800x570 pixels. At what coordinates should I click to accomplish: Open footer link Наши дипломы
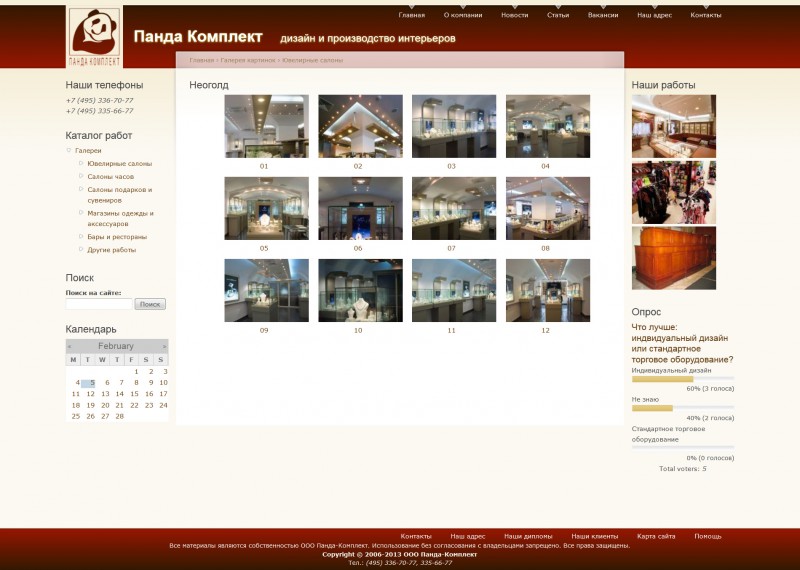click(x=528, y=536)
